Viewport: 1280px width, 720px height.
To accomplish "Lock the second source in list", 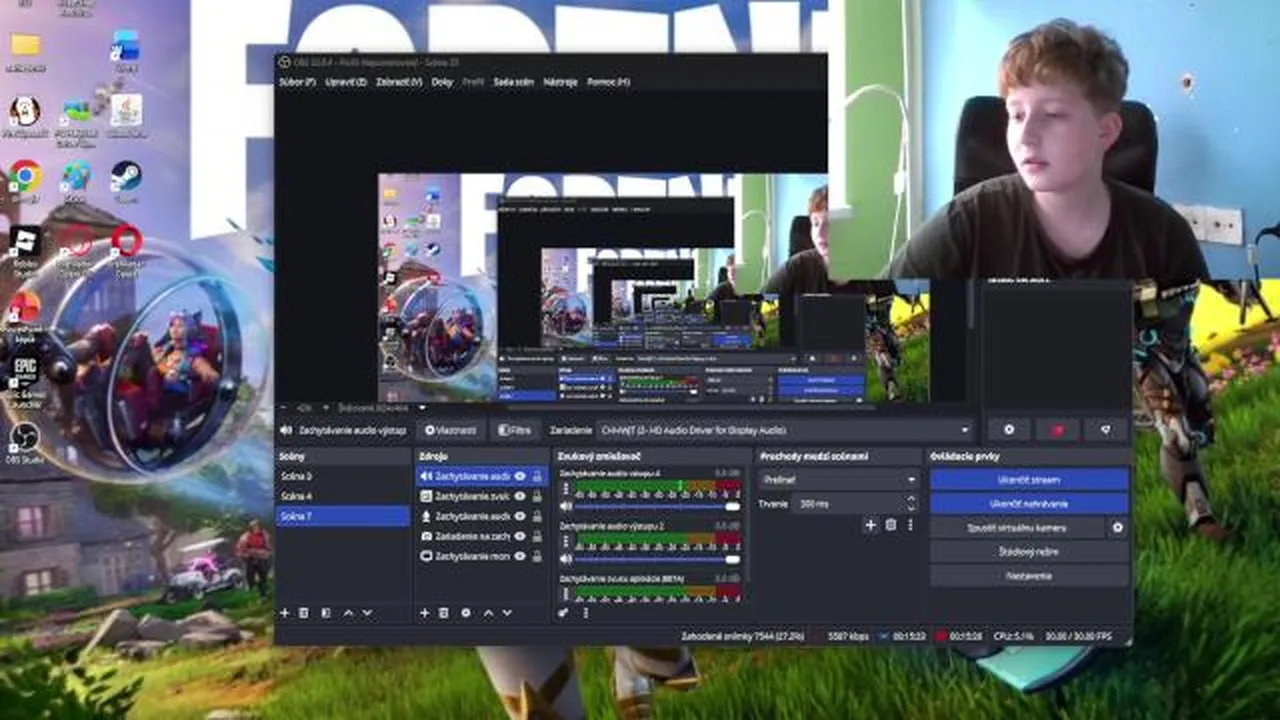I will 537,496.
